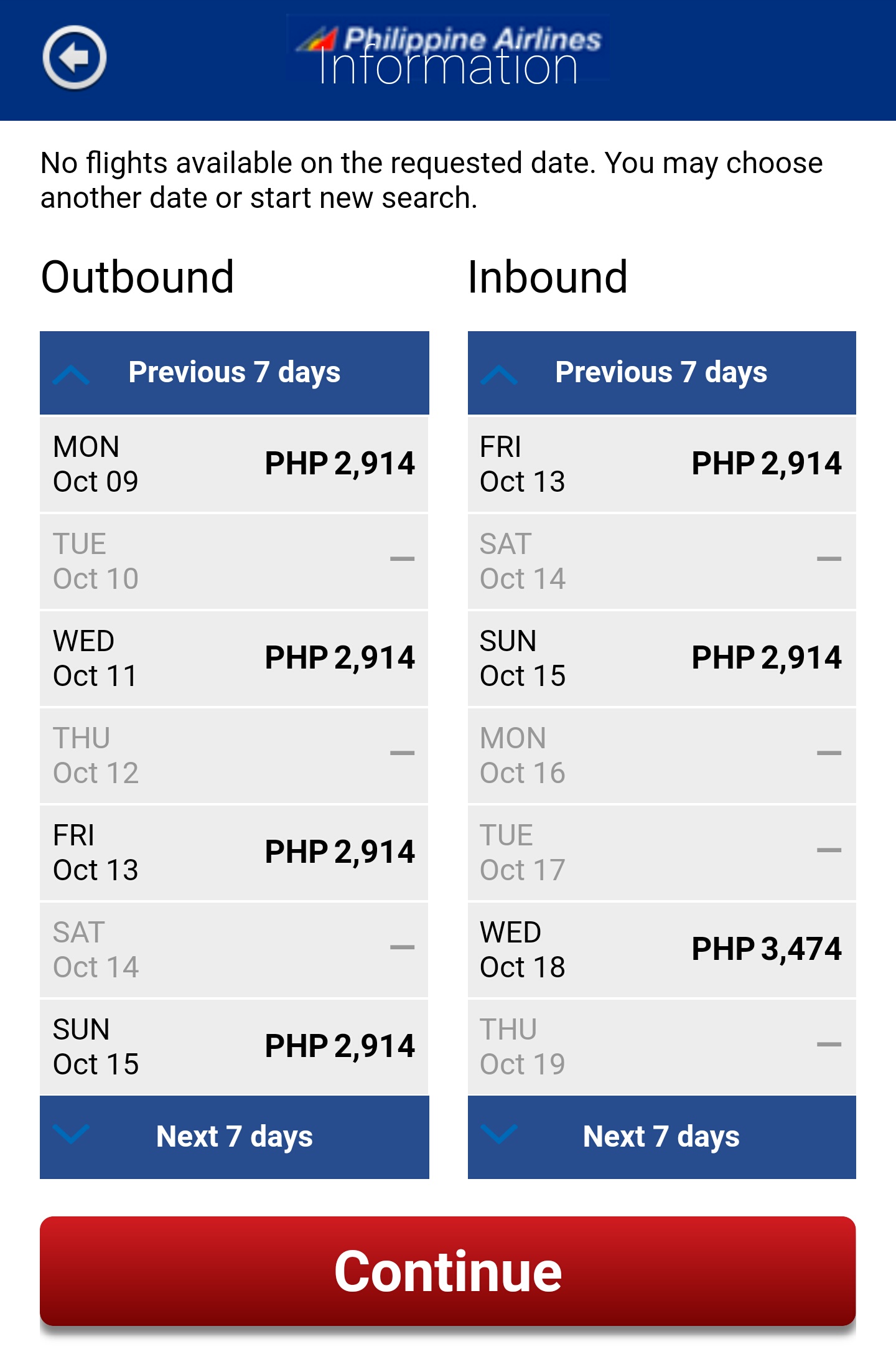The width and height of the screenshot is (896, 1372).
Task: Choose Outbound FRI Oct 13 fare
Action: click(234, 852)
